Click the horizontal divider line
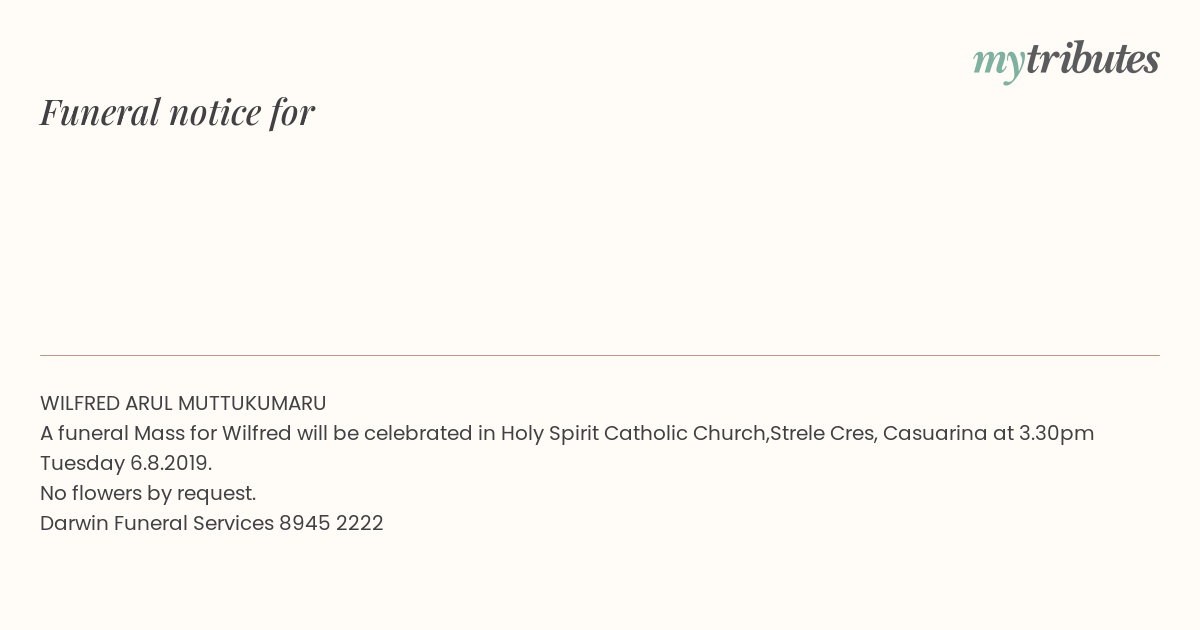The image size is (1200, 630). 600,355
